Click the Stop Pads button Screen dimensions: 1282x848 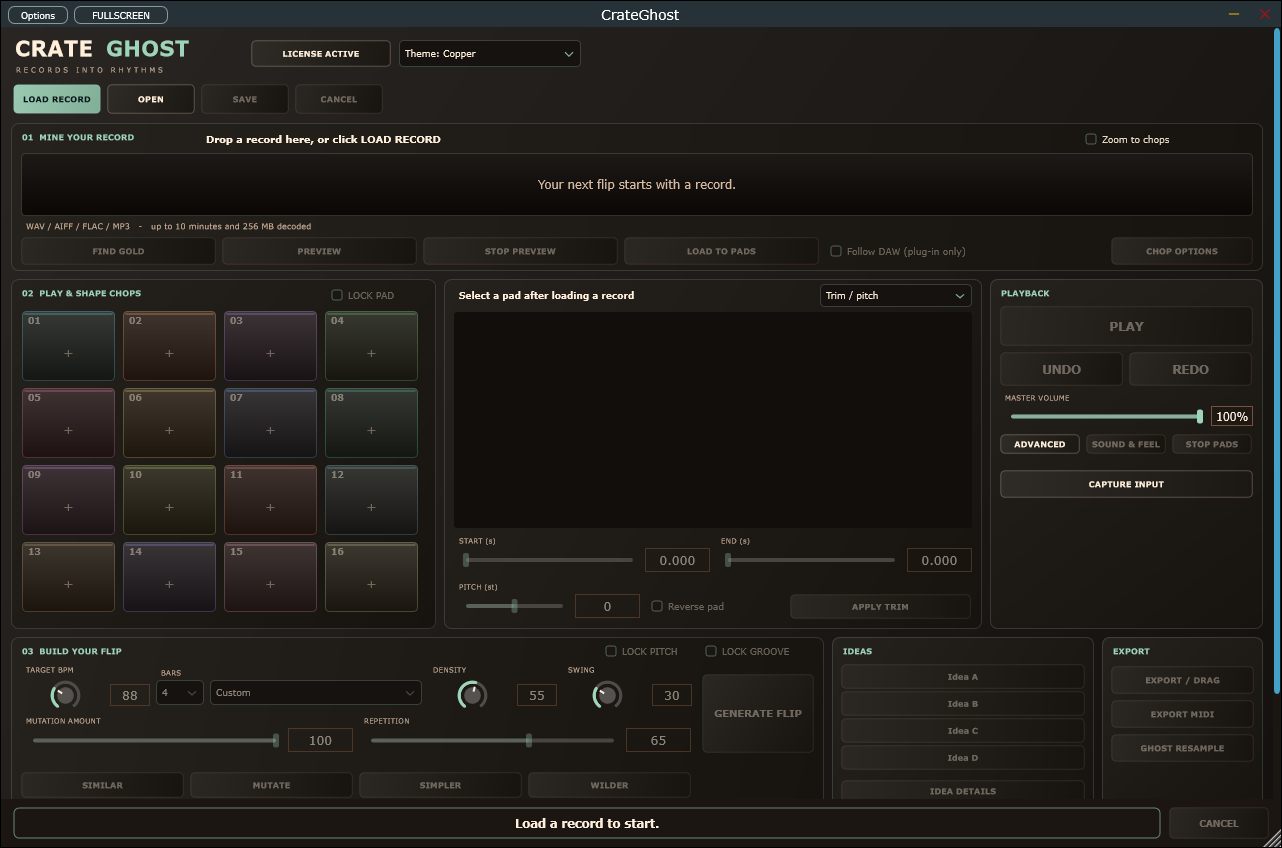tap(1212, 444)
